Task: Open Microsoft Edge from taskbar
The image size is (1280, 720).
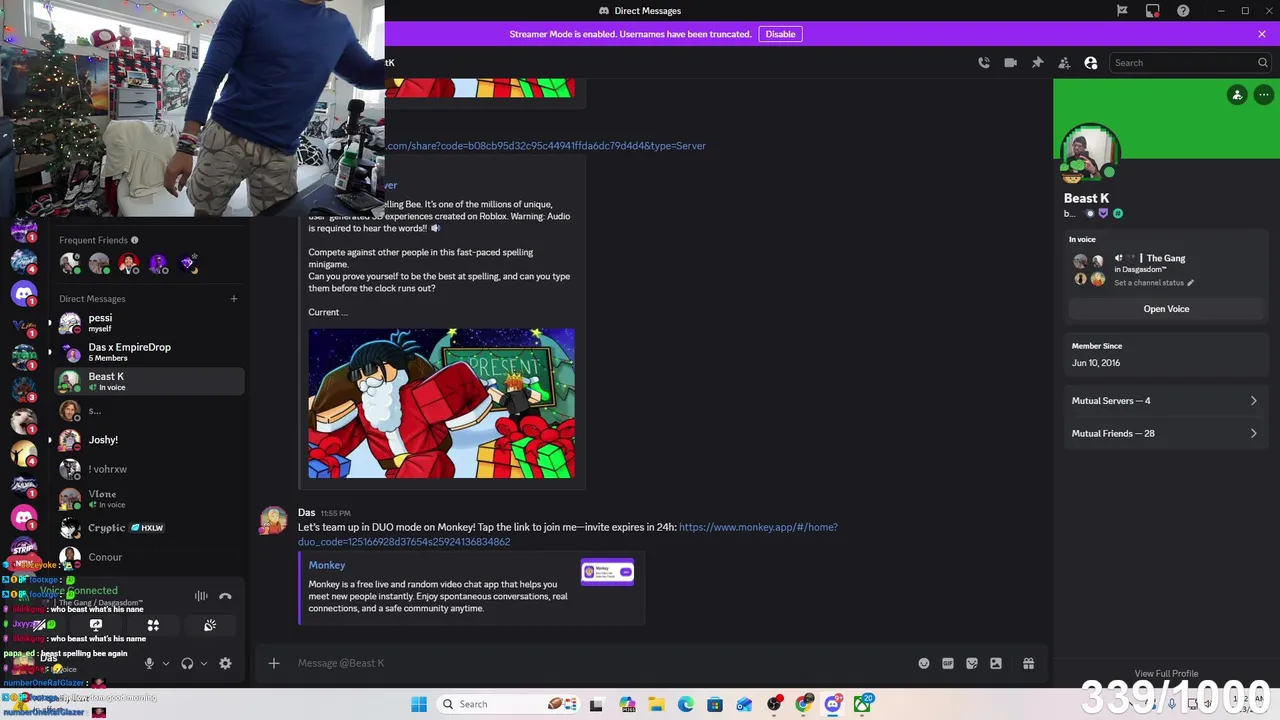Action: (x=686, y=704)
